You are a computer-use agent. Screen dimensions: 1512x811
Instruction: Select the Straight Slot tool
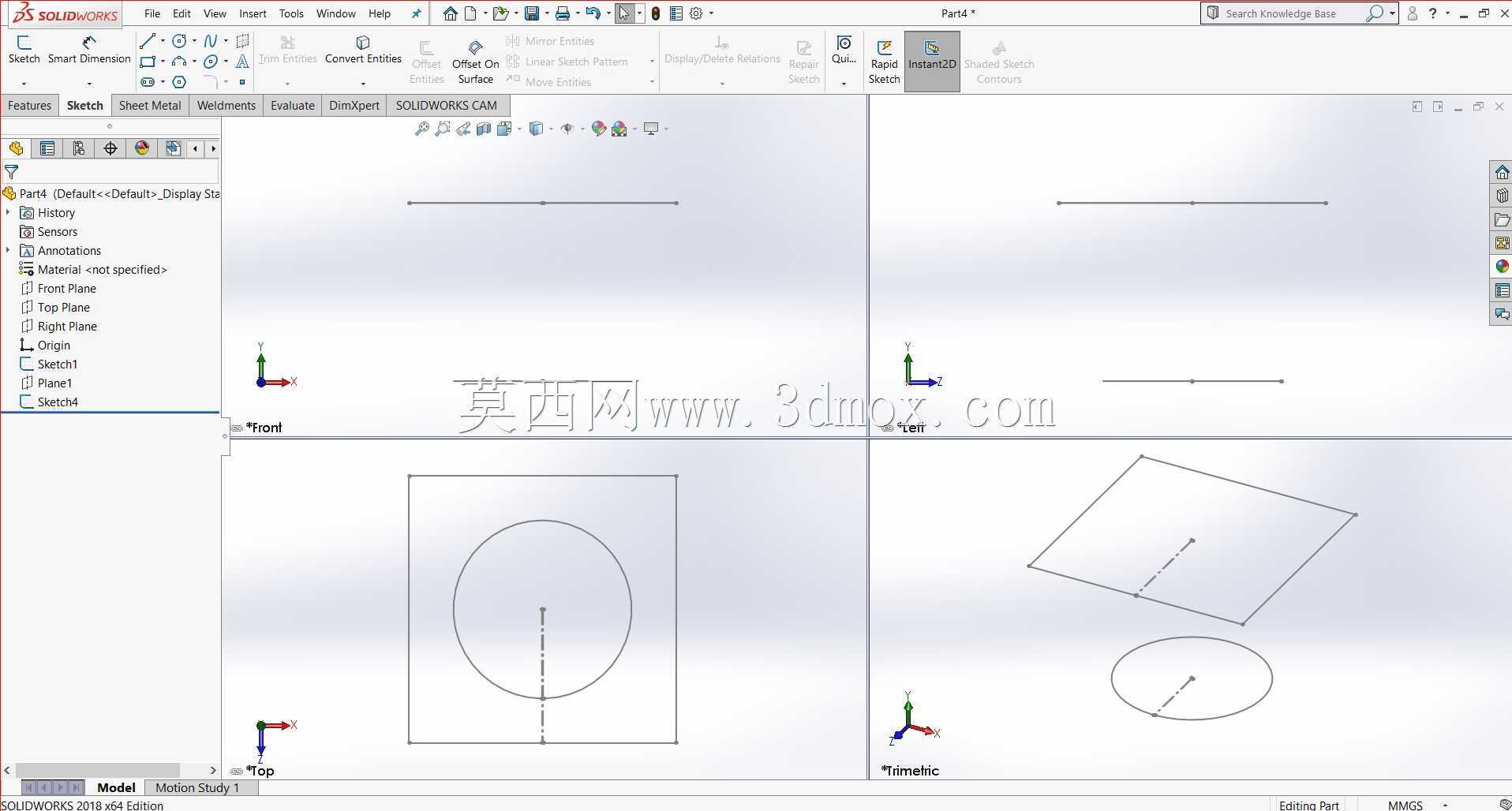pos(148,82)
